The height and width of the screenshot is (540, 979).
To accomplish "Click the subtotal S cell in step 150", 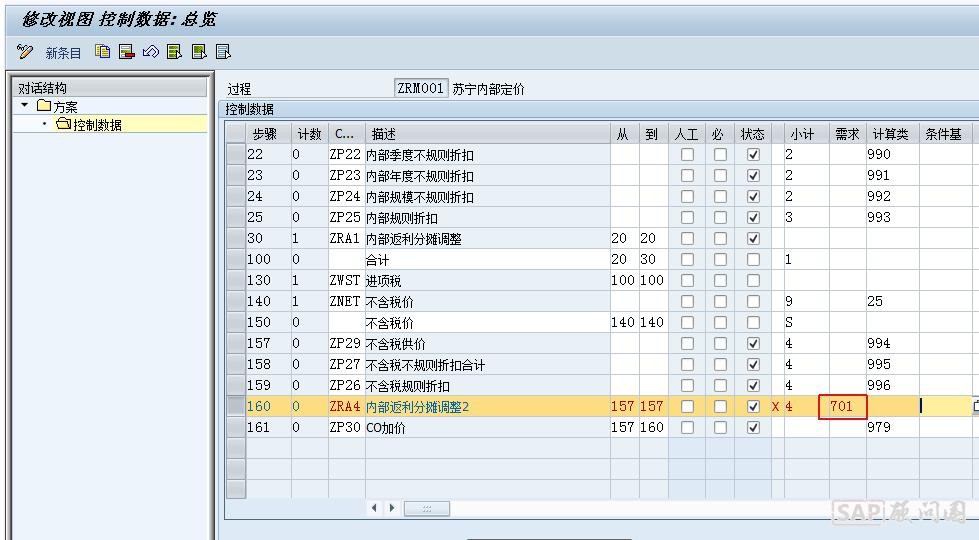I will click(x=807, y=322).
